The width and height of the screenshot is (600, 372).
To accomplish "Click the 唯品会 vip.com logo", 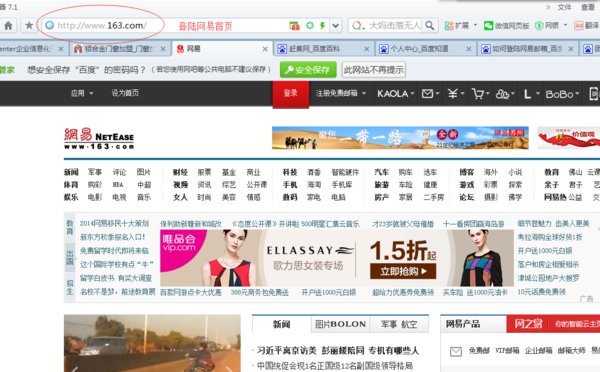I will tap(179, 243).
